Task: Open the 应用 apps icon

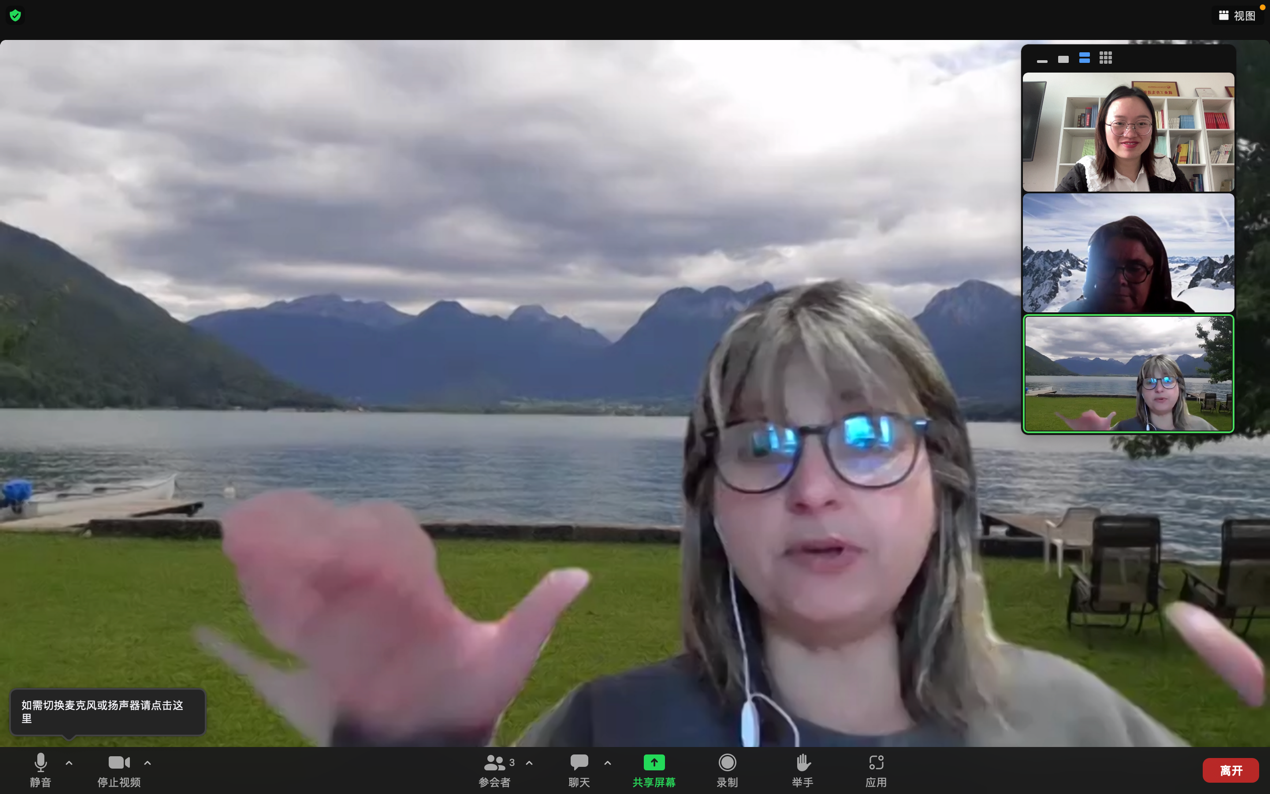Action: [876, 763]
